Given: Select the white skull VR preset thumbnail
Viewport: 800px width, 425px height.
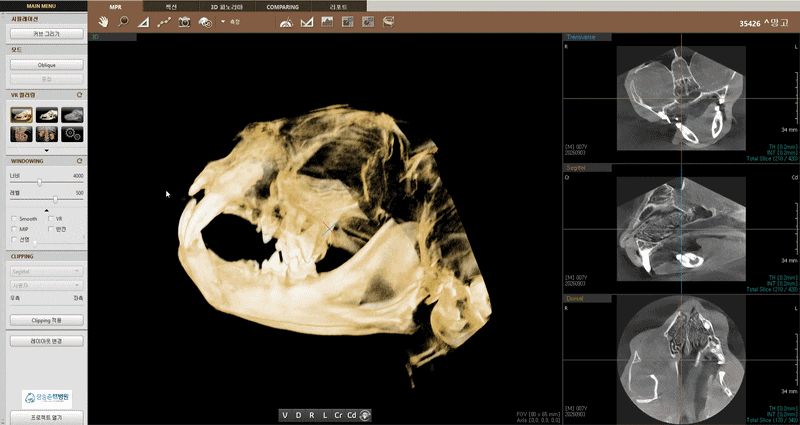Looking at the screenshot, I should [x=47, y=115].
